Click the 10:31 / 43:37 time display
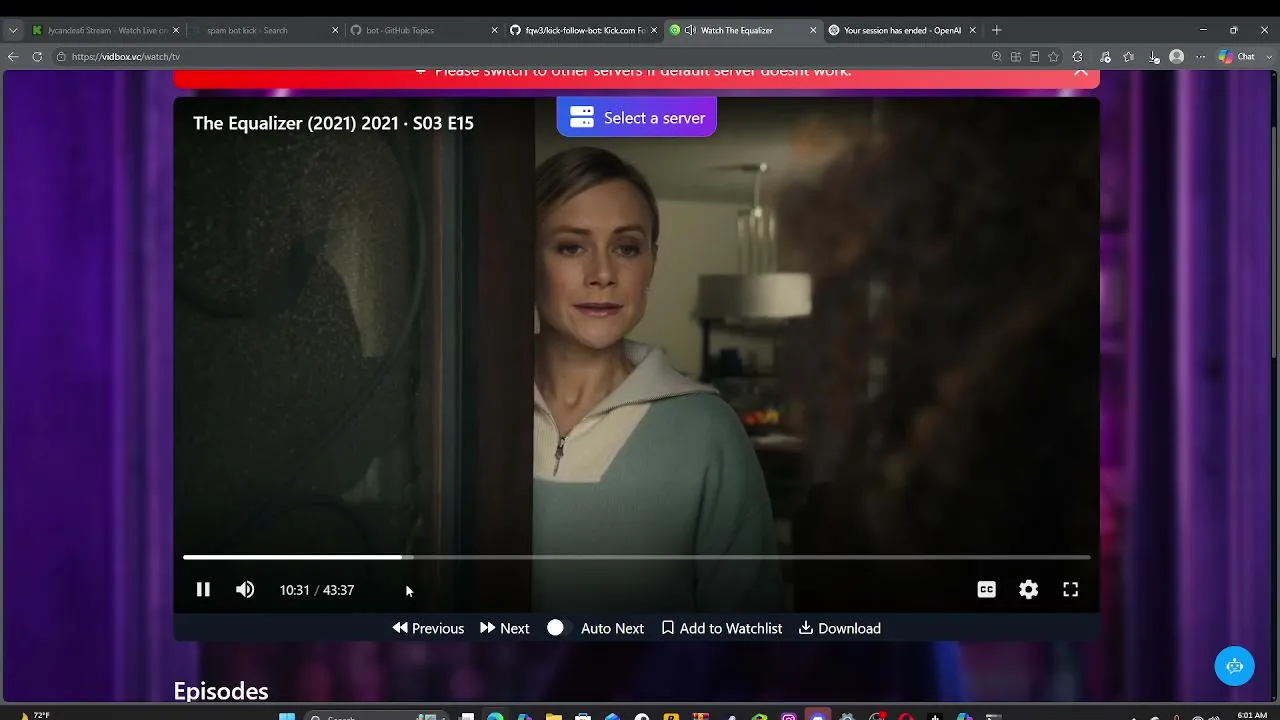1280x720 pixels. coord(317,590)
